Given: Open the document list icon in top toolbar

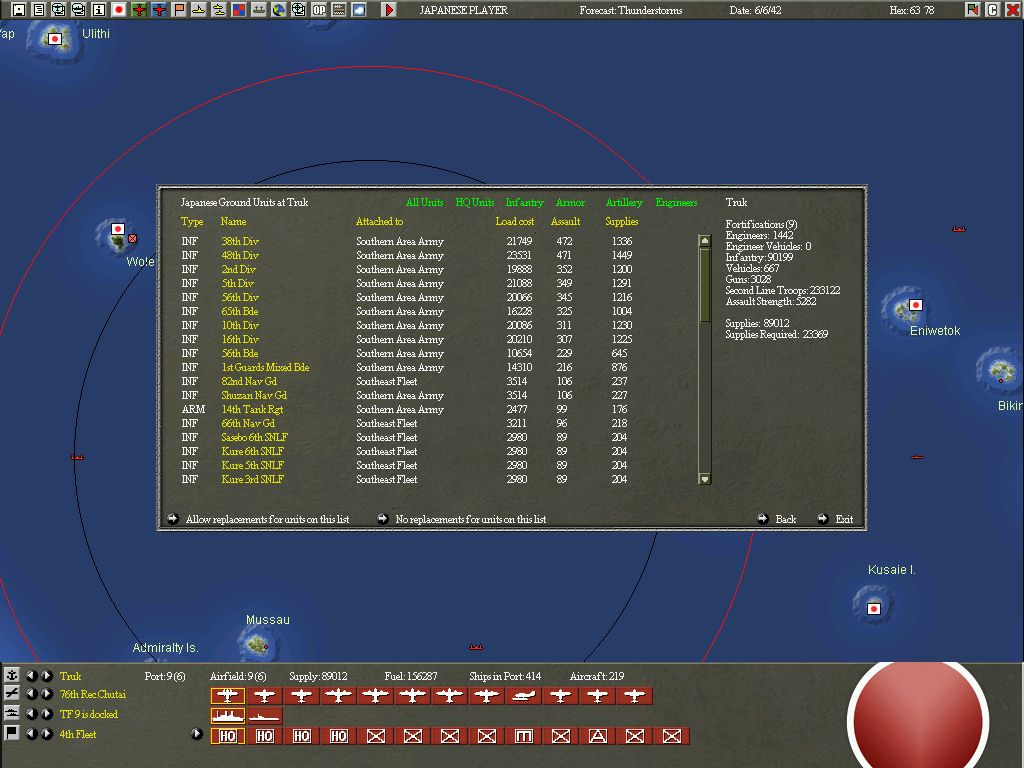Looking at the screenshot, I should pos(39,10).
